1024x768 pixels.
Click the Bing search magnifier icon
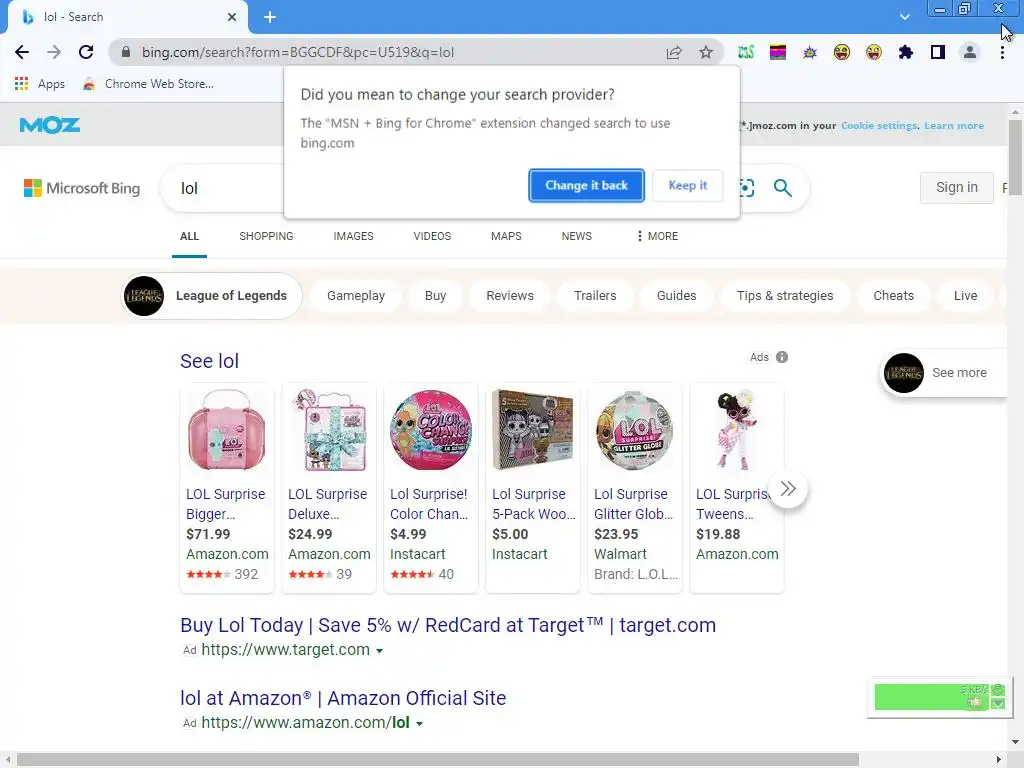pos(782,188)
